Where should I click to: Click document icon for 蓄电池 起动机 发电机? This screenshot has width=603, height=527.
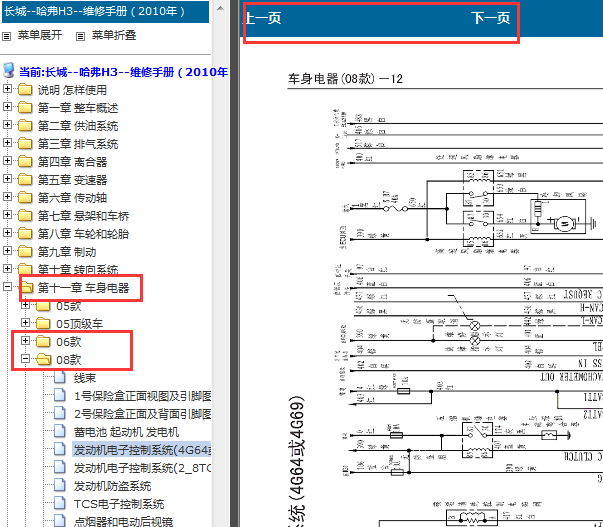pos(60,432)
